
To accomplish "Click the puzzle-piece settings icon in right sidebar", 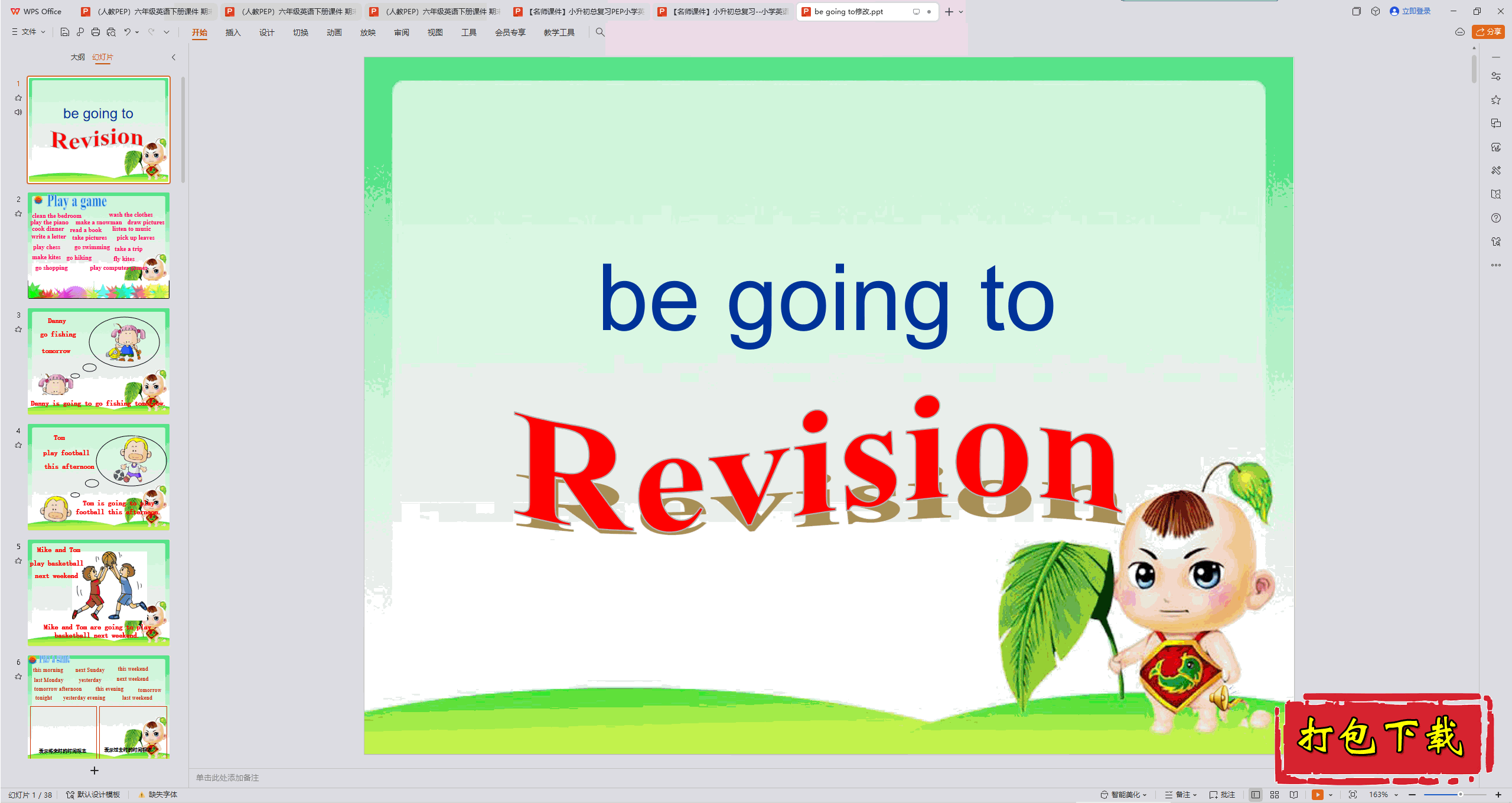I will point(1496,241).
